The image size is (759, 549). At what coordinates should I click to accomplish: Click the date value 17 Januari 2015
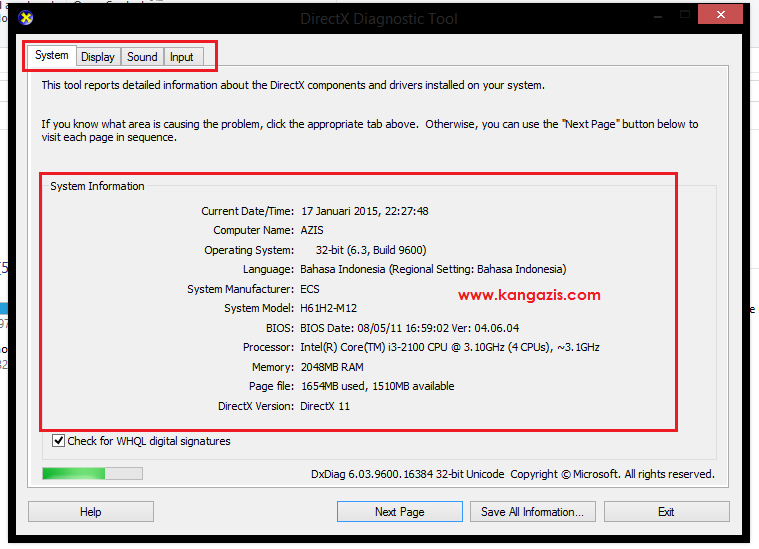[x=364, y=211]
